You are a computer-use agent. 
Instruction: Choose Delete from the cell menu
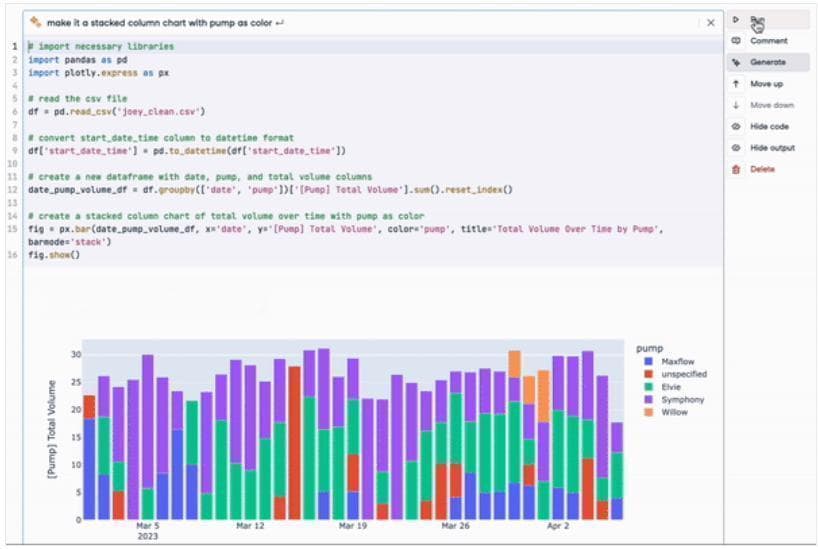768,169
